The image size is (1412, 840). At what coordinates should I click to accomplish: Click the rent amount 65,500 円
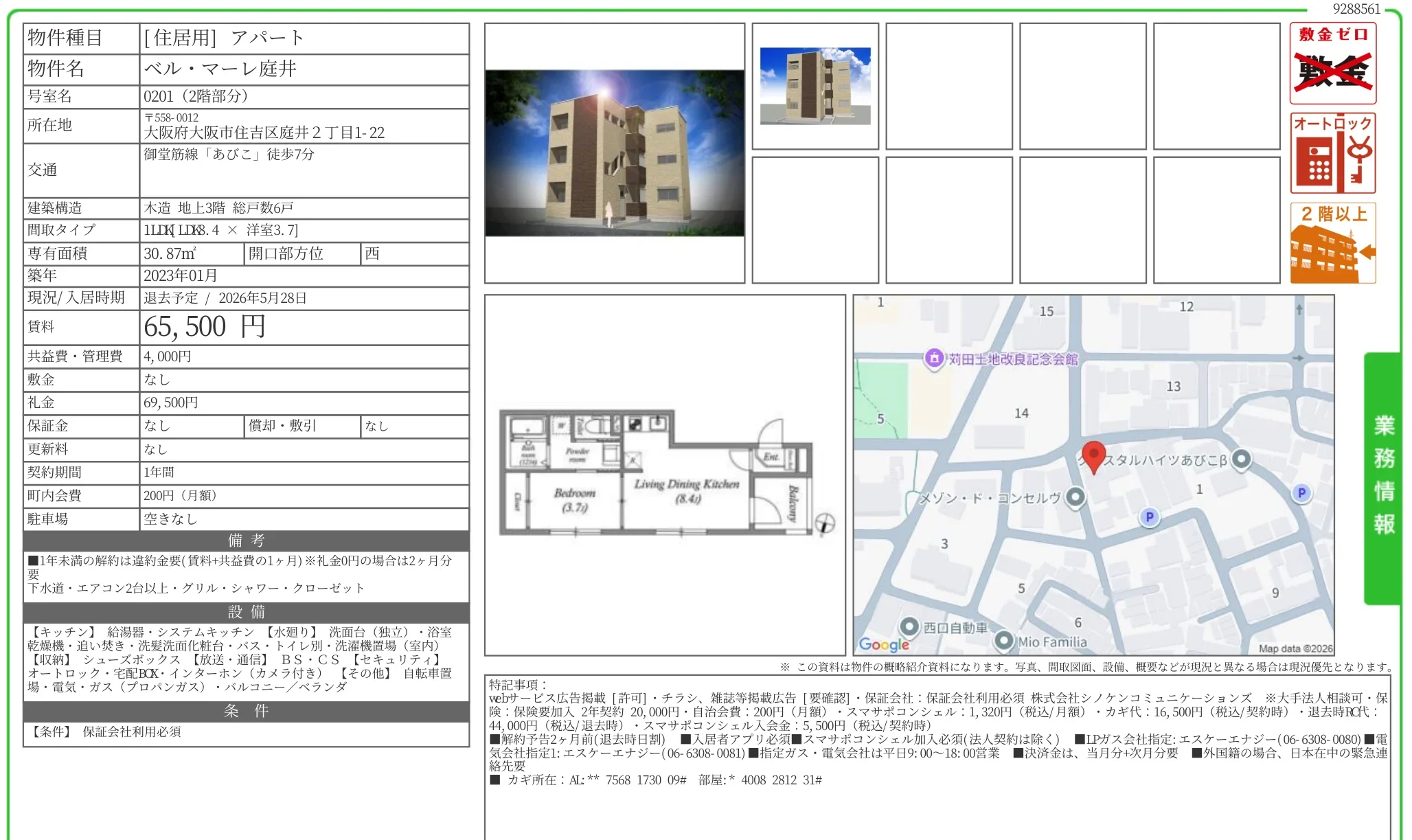pos(204,327)
